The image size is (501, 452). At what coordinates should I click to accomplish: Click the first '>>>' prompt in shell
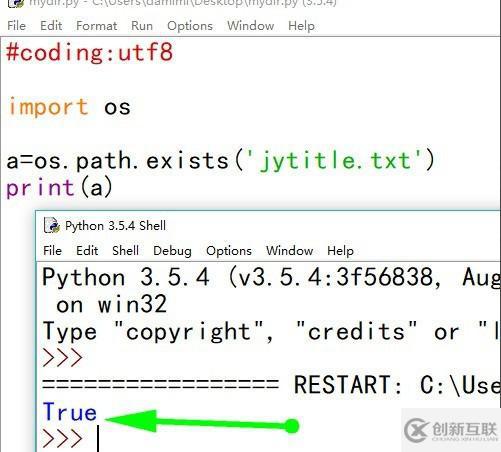[62, 358]
